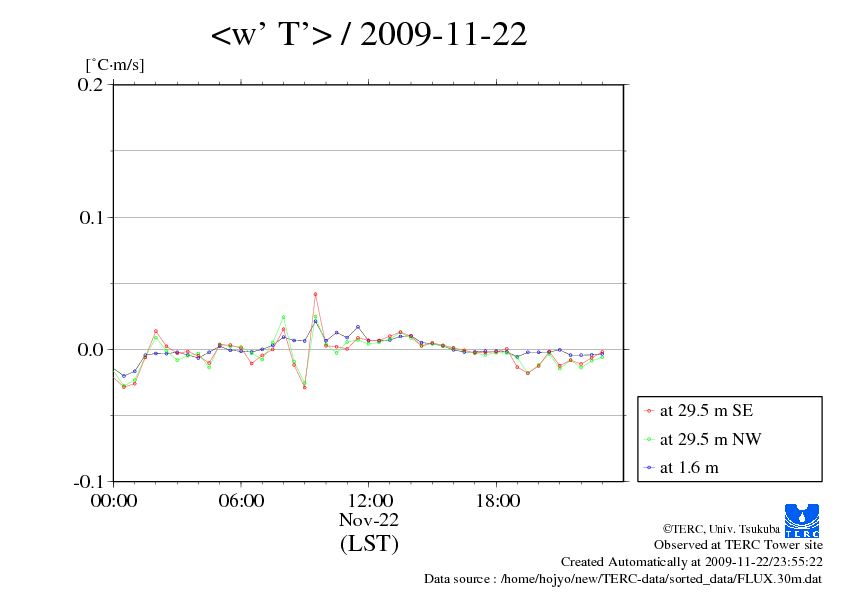This screenshot has height=595, width=842.
Task: Click the TERC logo icon
Action: click(x=802, y=521)
